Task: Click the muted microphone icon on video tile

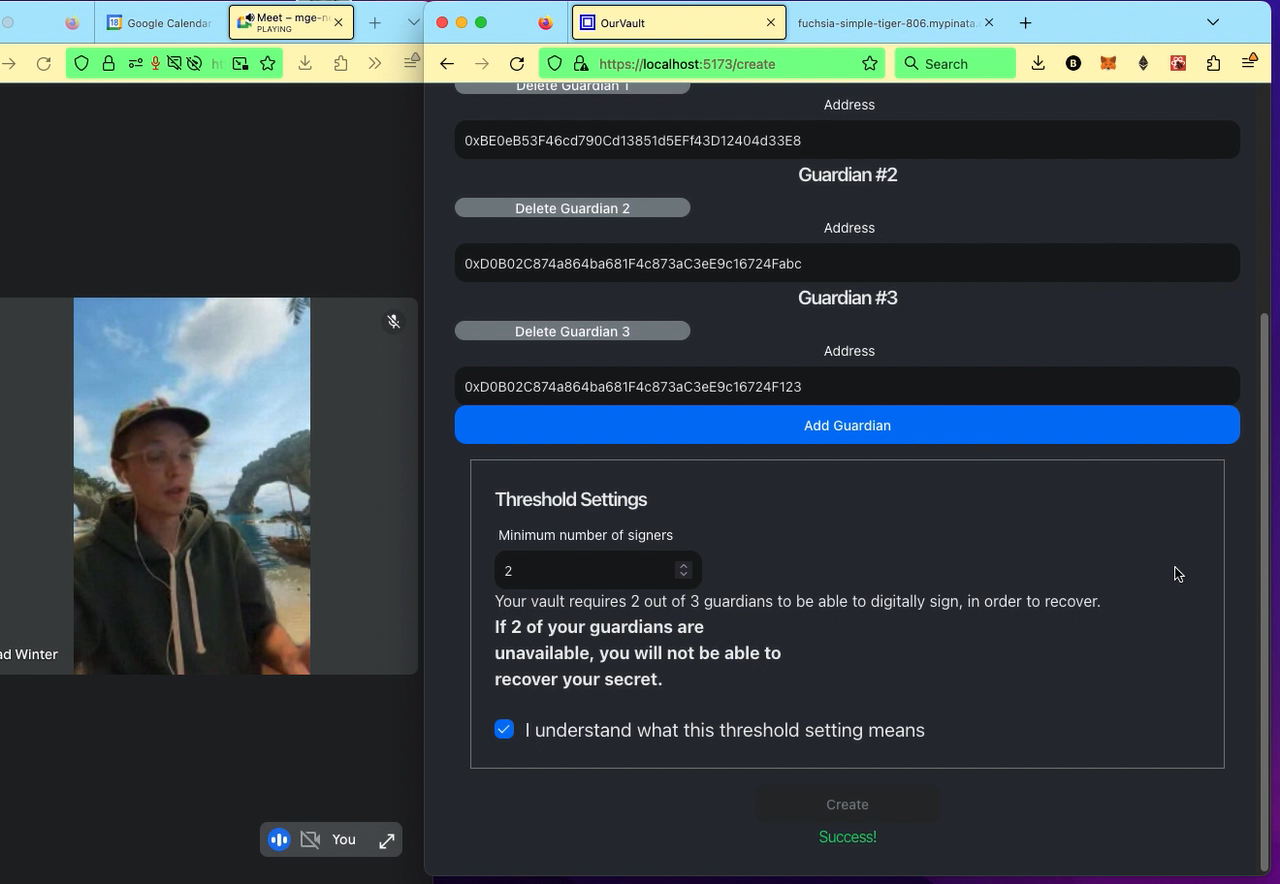Action: point(394,321)
